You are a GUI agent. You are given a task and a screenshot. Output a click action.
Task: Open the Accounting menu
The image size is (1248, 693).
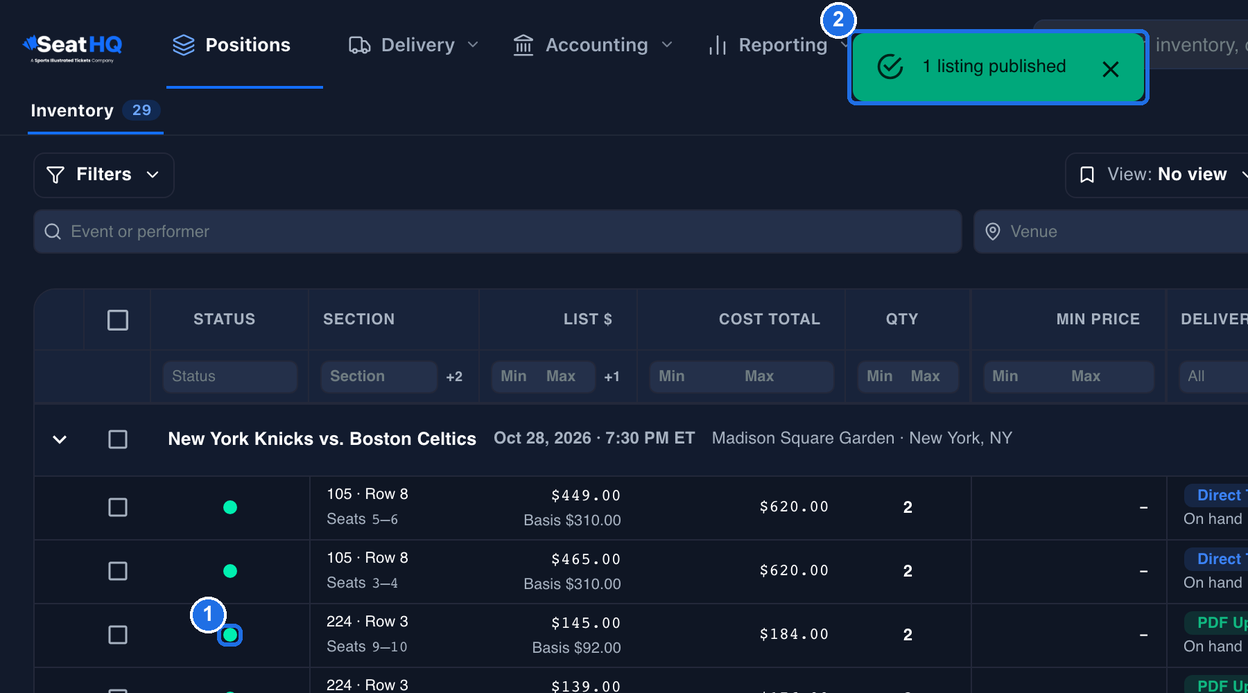(593, 45)
